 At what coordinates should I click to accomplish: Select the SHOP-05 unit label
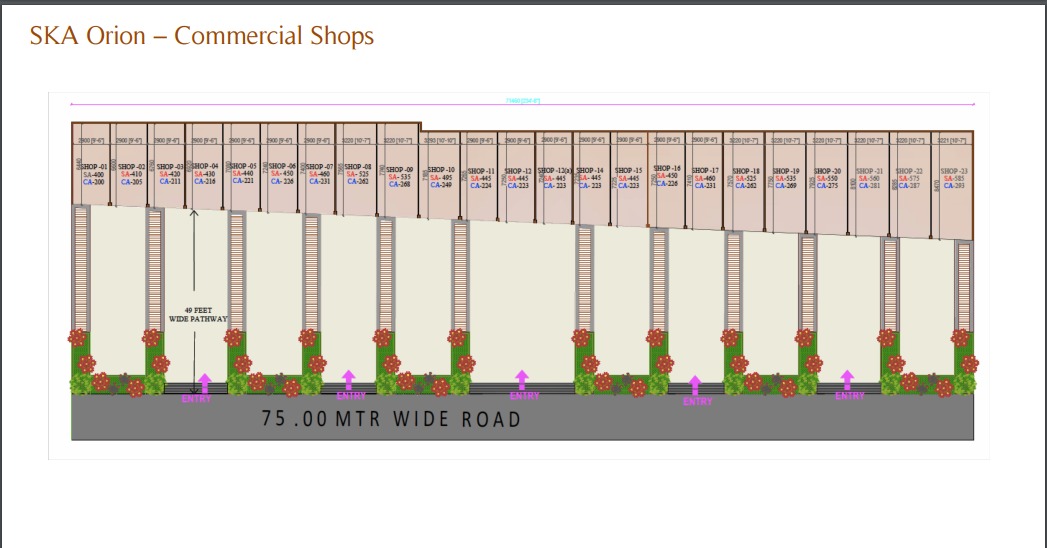(244, 166)
